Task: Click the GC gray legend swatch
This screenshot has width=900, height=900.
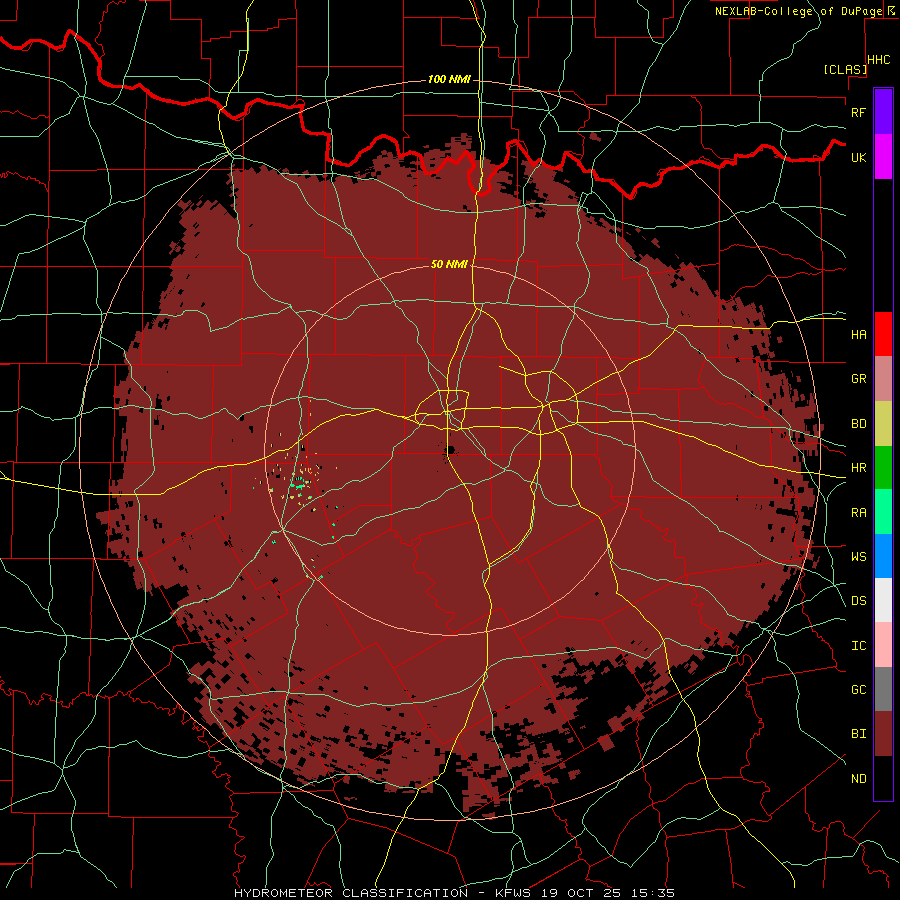Action: (x=883, y=689)
